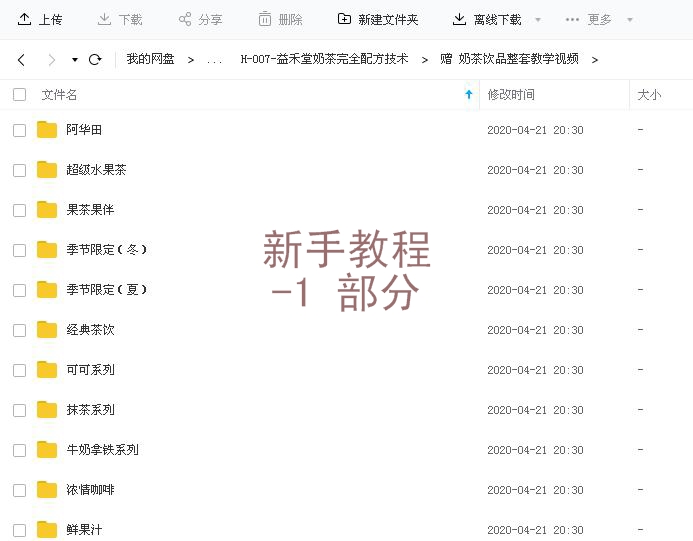Click the 分享 share button
693x541 pixels.
[200, 19]
